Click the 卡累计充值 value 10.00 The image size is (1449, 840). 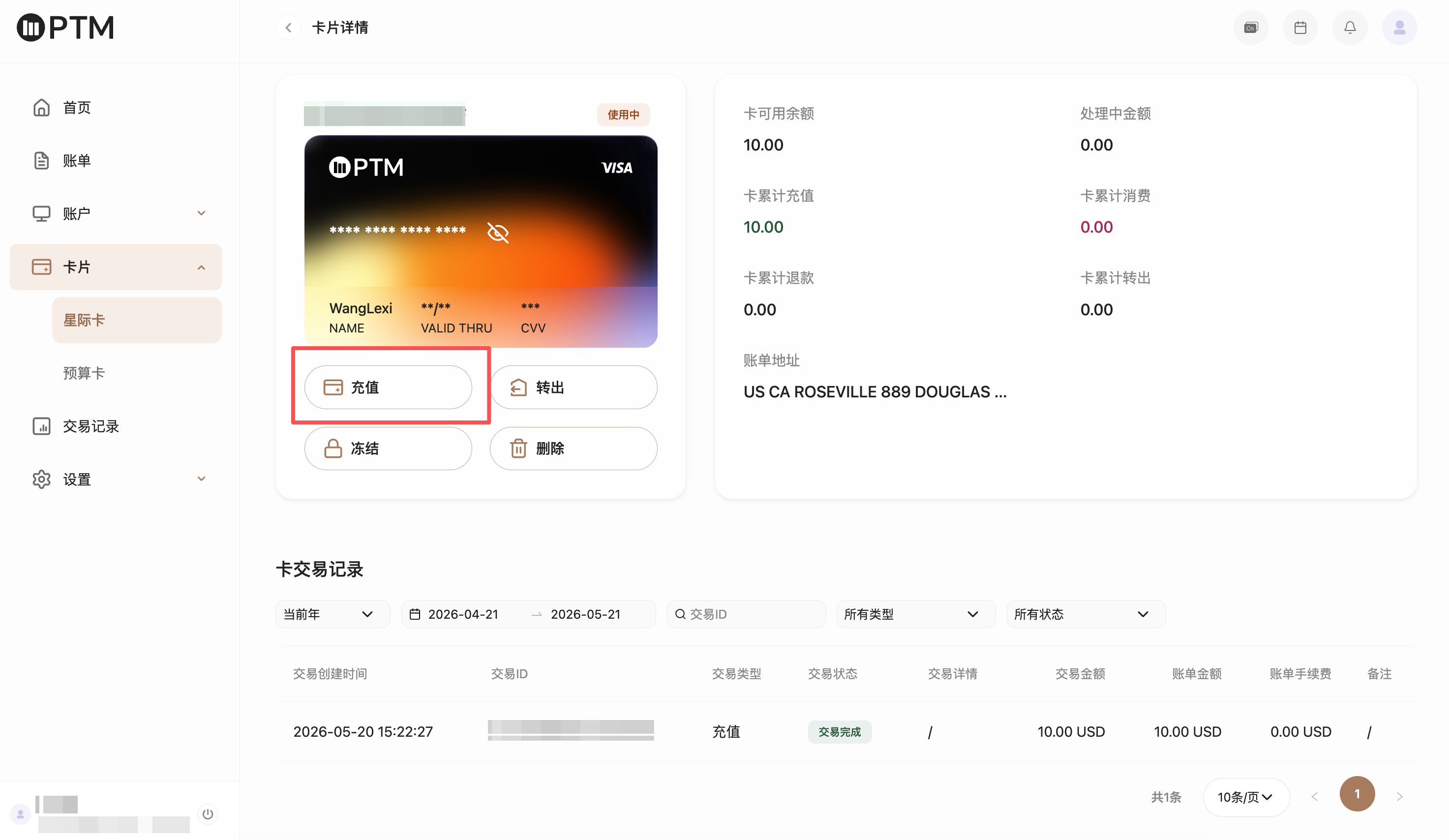pos(763,227)
